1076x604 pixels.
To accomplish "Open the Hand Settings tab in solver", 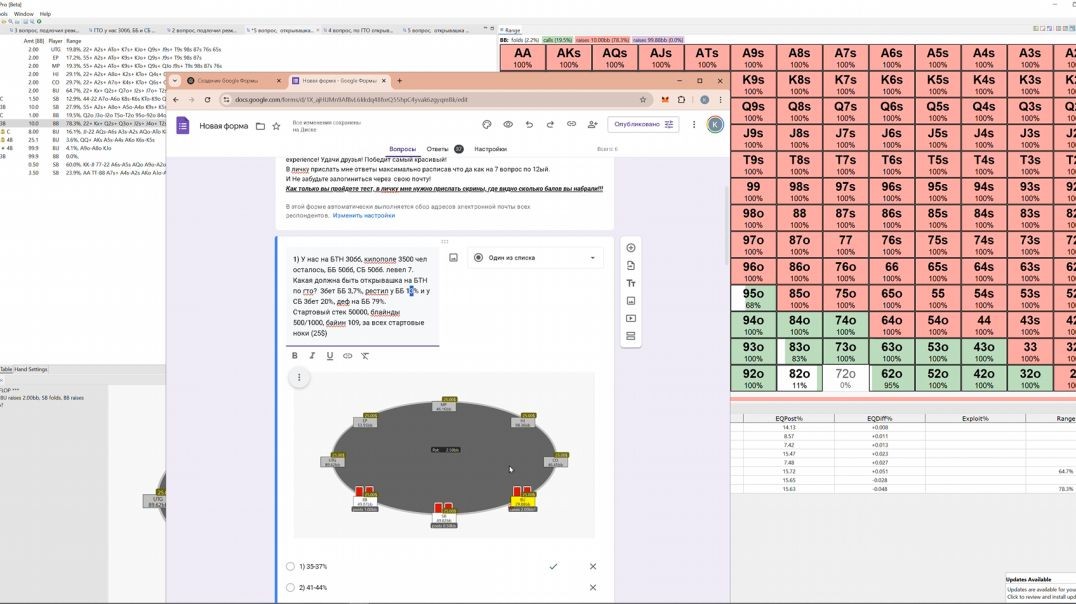I will (31, 369).
